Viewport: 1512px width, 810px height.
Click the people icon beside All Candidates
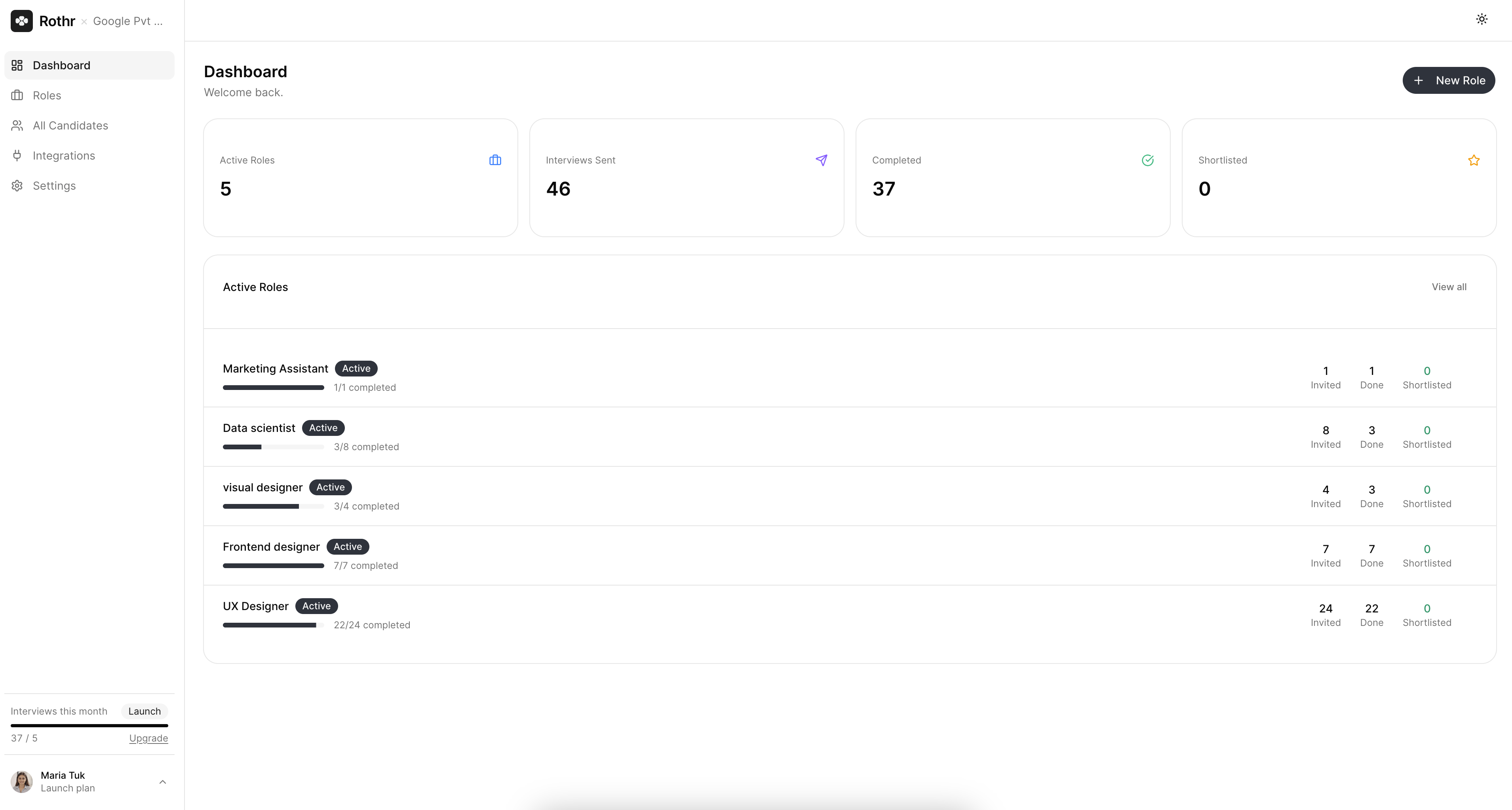[17, 125]
